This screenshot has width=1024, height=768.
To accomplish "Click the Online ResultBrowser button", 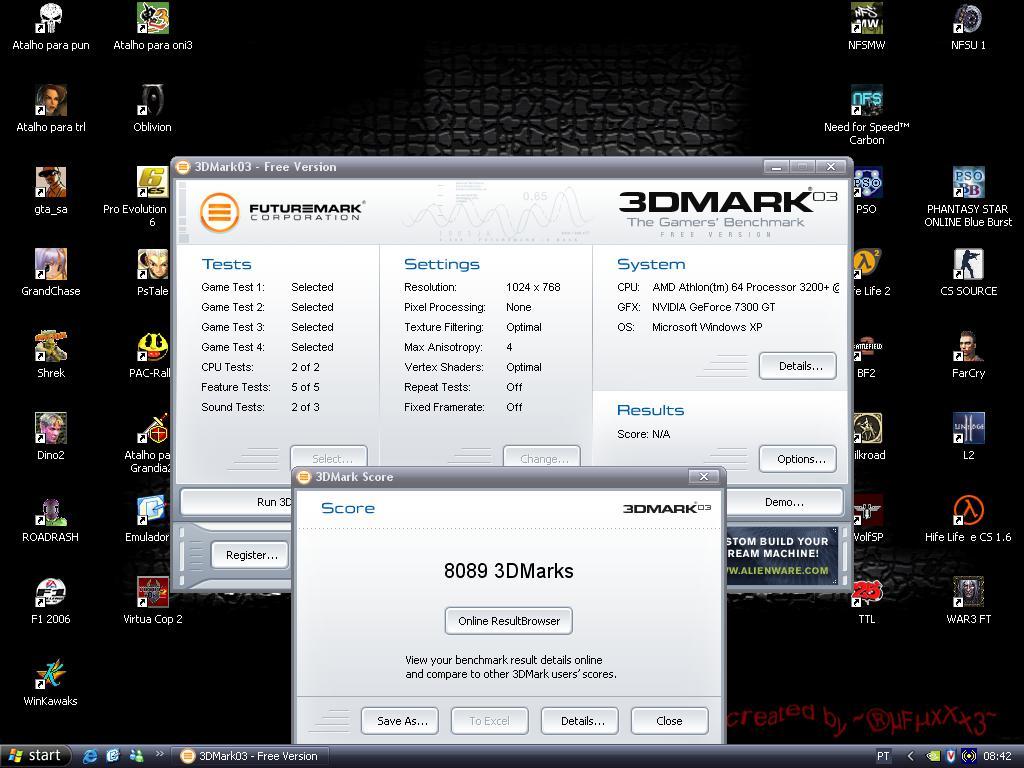I will (509, 621).
